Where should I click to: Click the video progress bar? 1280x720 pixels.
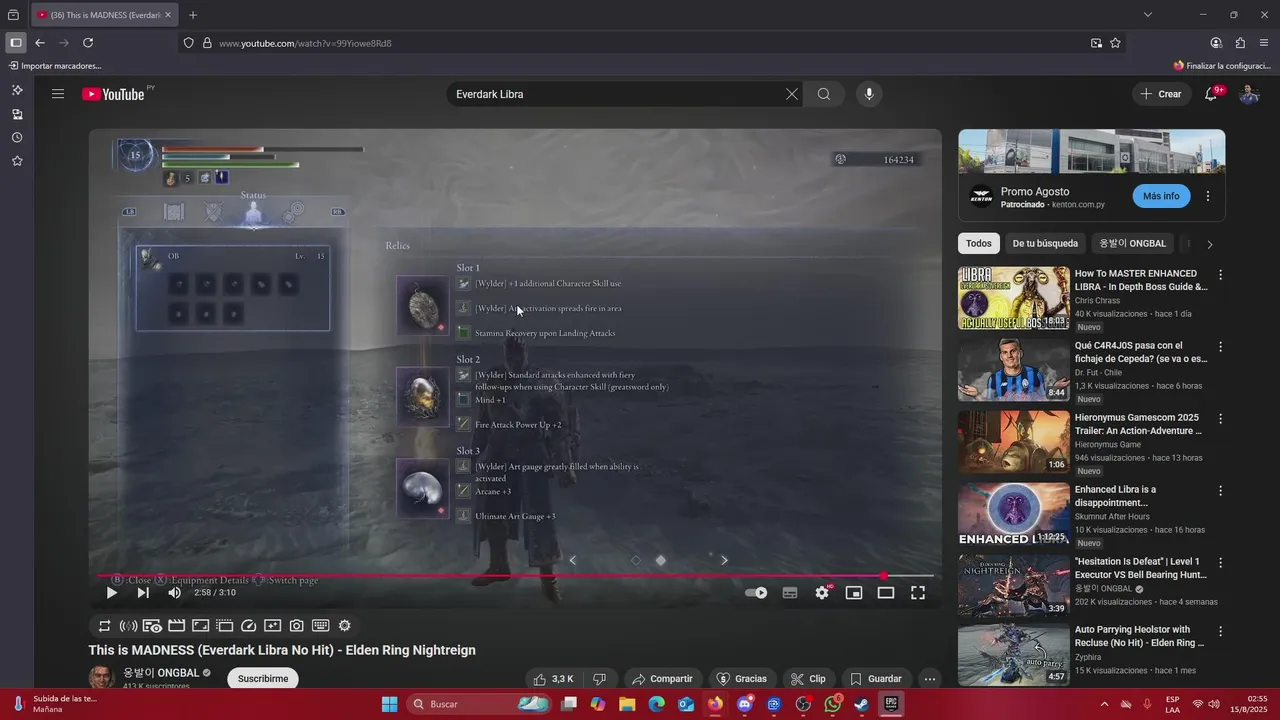coord(515,576)
